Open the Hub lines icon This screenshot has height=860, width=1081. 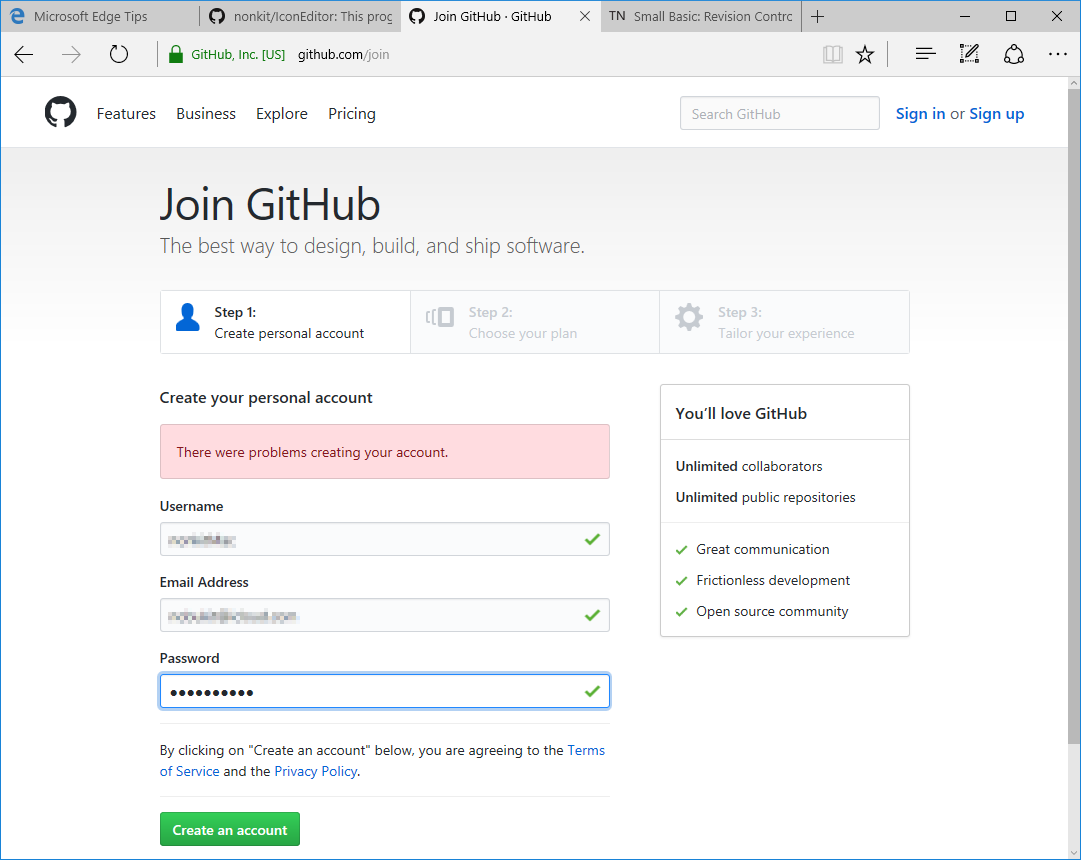coord(925,54)
